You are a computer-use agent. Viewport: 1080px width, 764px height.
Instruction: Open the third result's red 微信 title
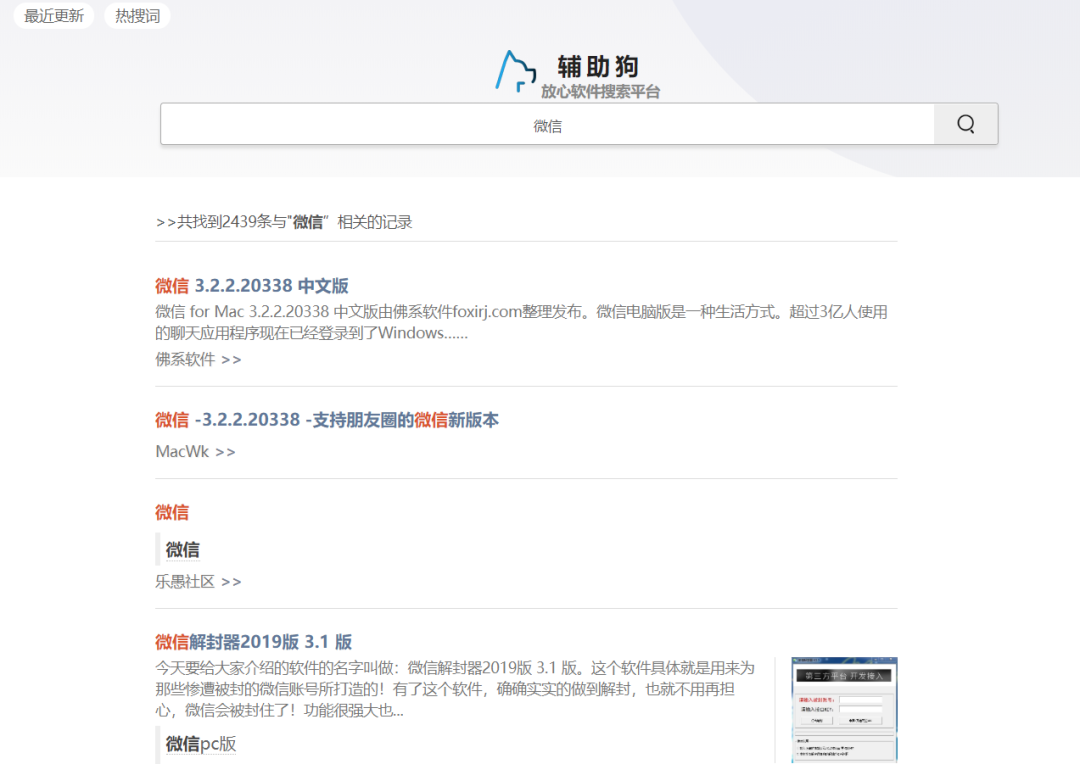pos(172,512)
